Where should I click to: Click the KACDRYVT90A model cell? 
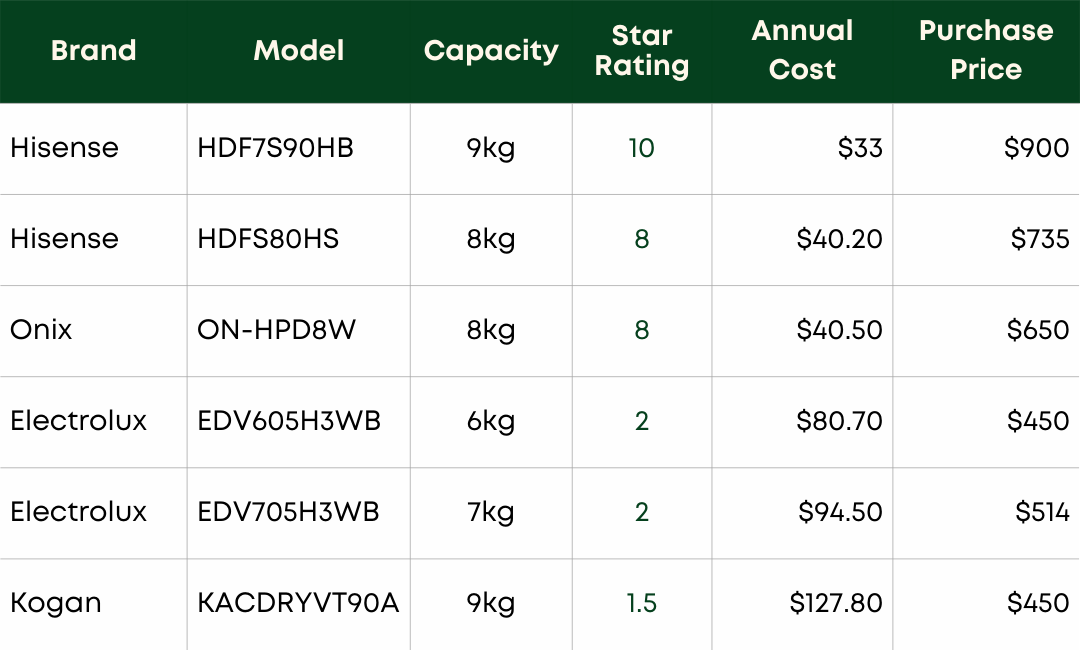(298, 603)
